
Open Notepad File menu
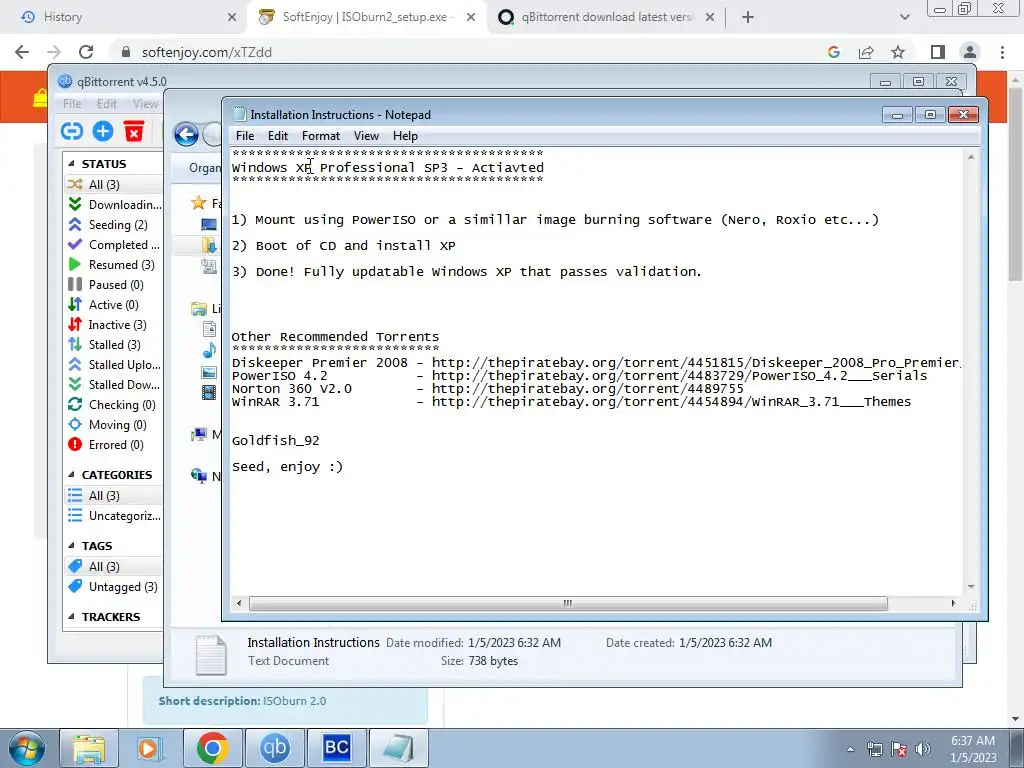pyautogui.click(x=245, y=136)
